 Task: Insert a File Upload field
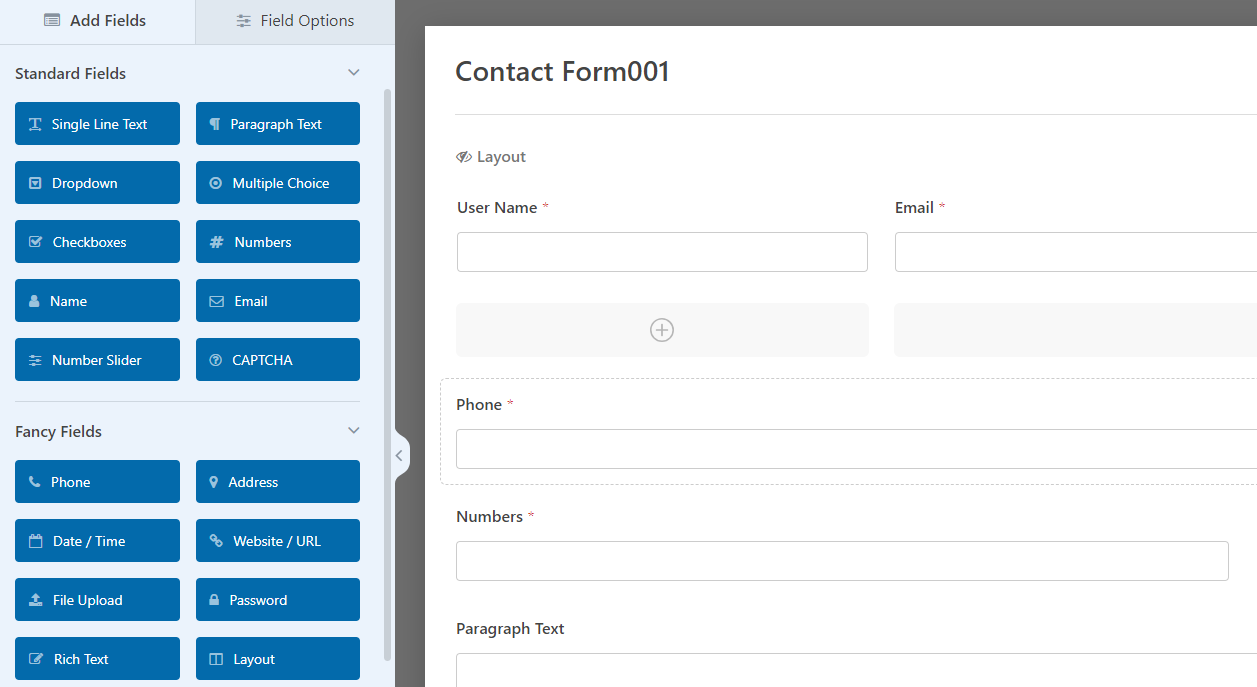pyautogui.click(x=97, y=600)
